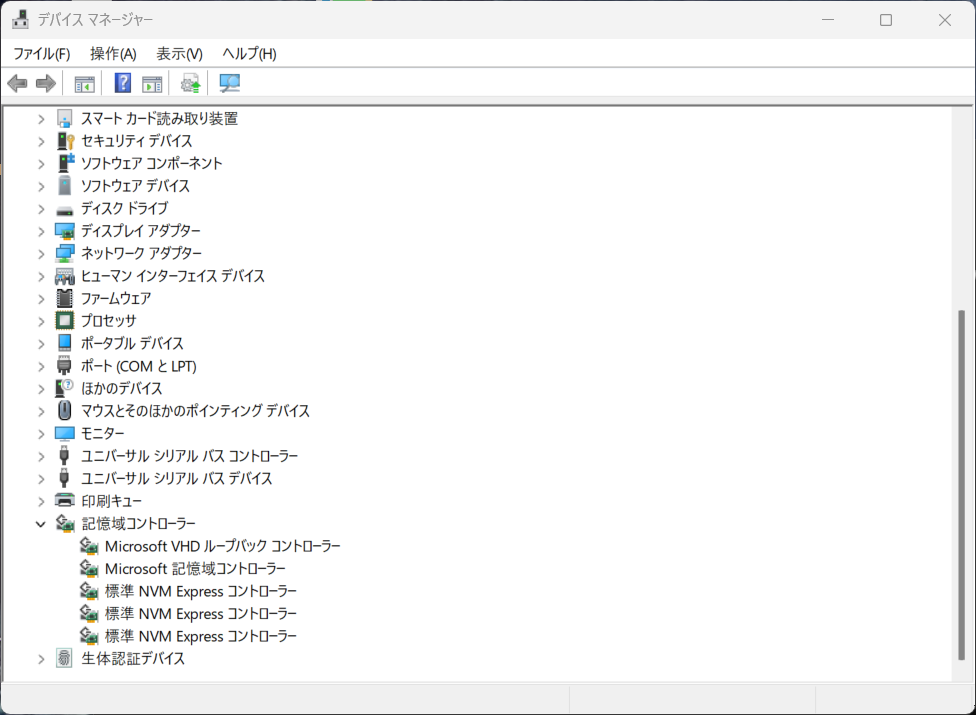
Task: Click the blue Help question mark icon
Action: pos(123,84)
